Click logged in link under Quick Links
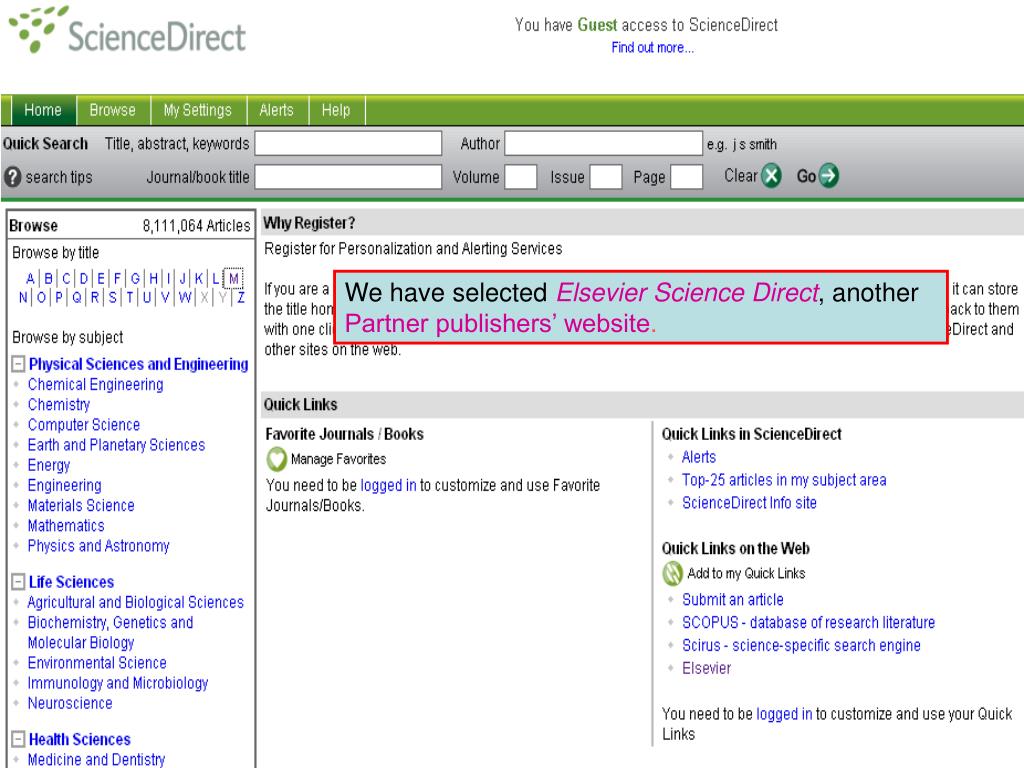The image size is (1024, 768). 784,714
